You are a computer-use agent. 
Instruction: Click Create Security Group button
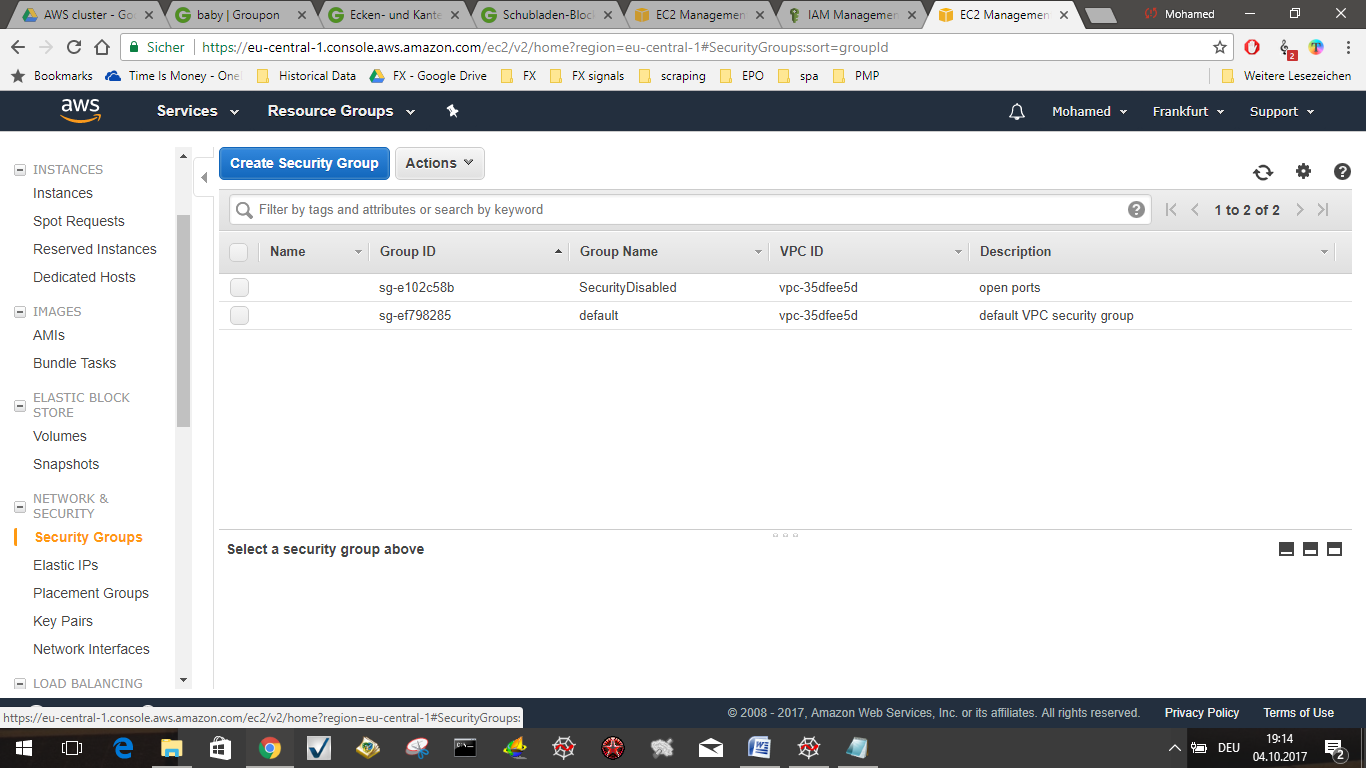click(304, 163)
